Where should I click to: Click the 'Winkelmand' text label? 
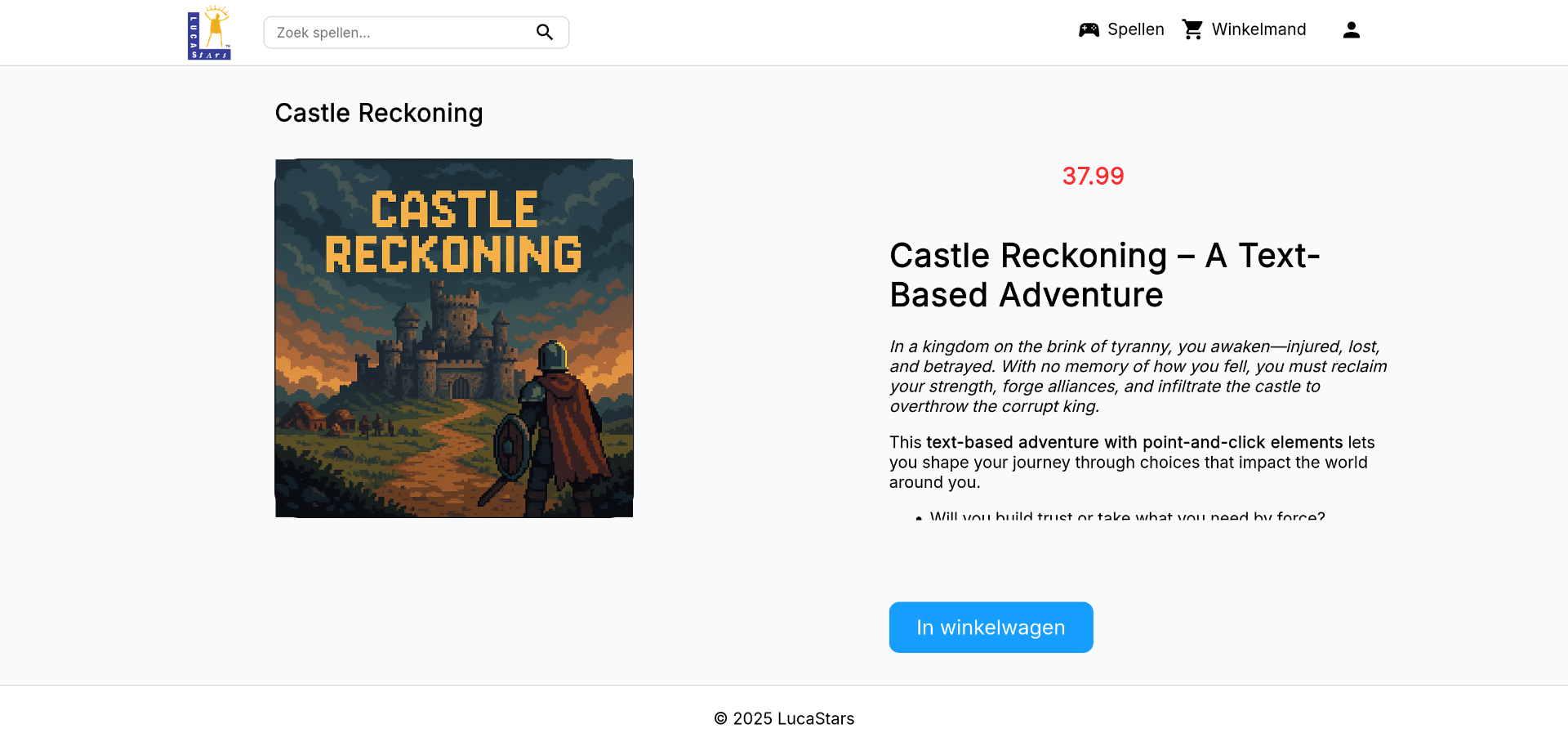(x=1258, y=30)
